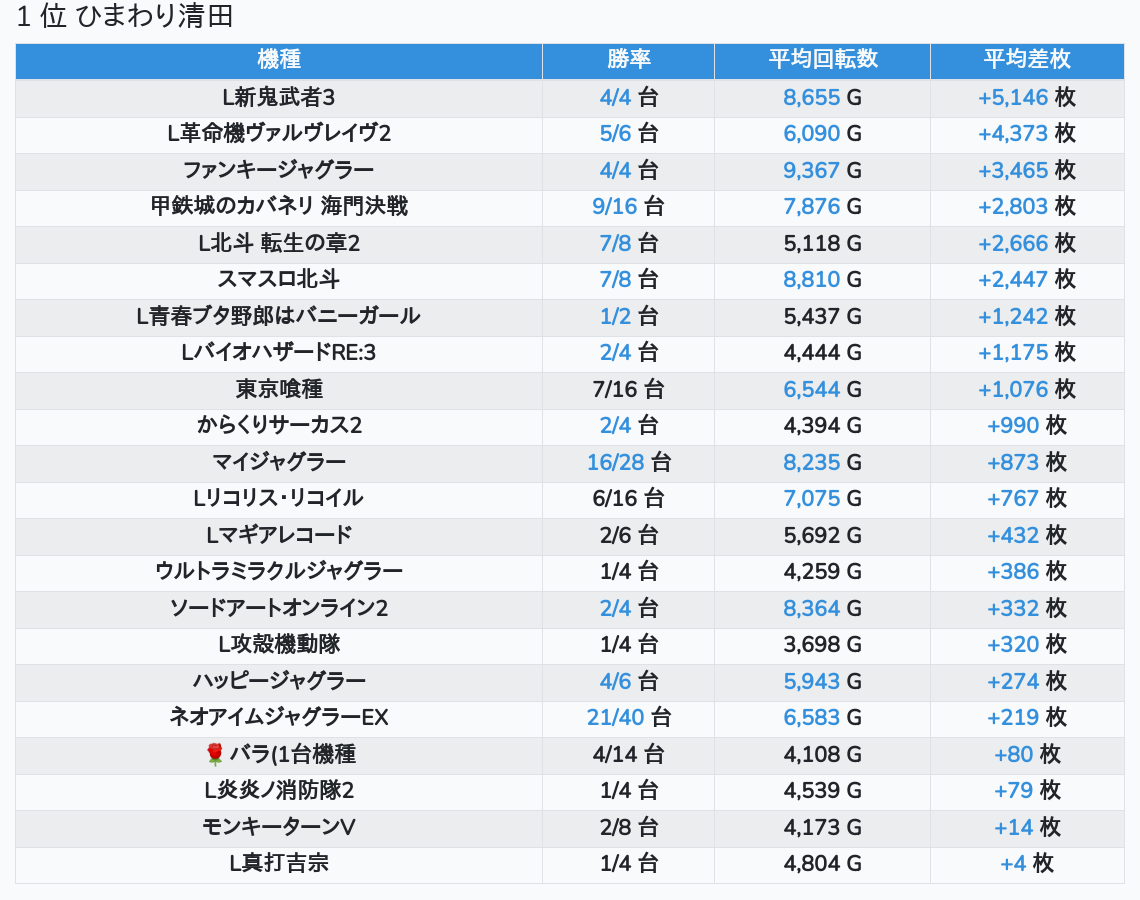Click the L青春ブタ野郎はバニーガール row name
1140x900 pixels.
[x=278, y=316]
